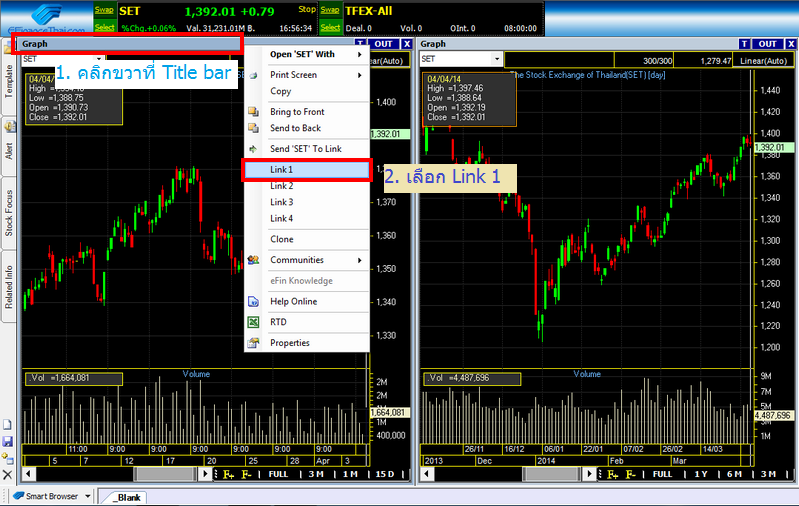
Task: Click the T button on right Graph window
Action: click(744, 44)
